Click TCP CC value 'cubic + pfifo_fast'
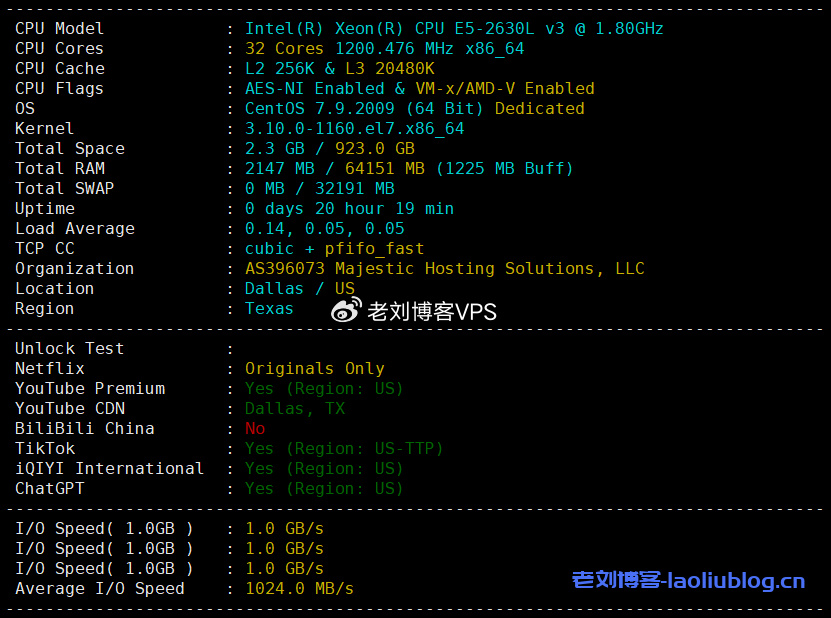This screenshot has height=618, width=831. pyautogui.click(x=334, y=249)
